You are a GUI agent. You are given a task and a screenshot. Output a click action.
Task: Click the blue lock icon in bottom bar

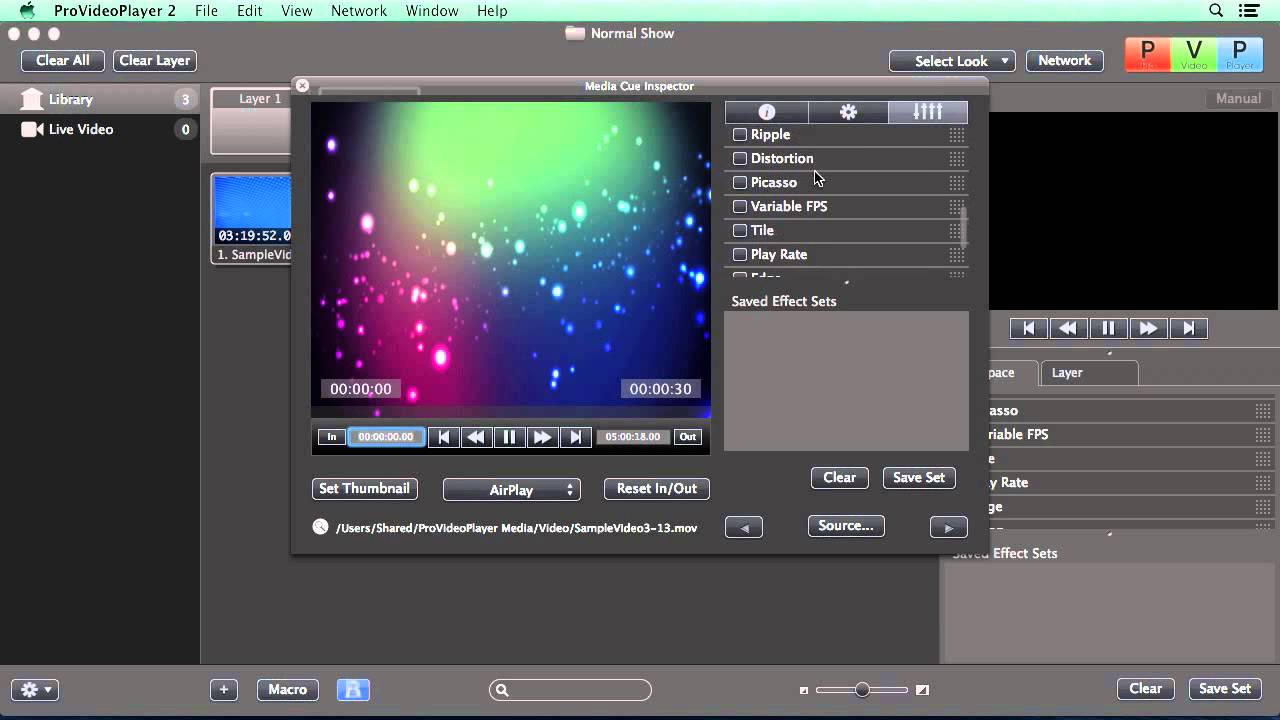354,689
